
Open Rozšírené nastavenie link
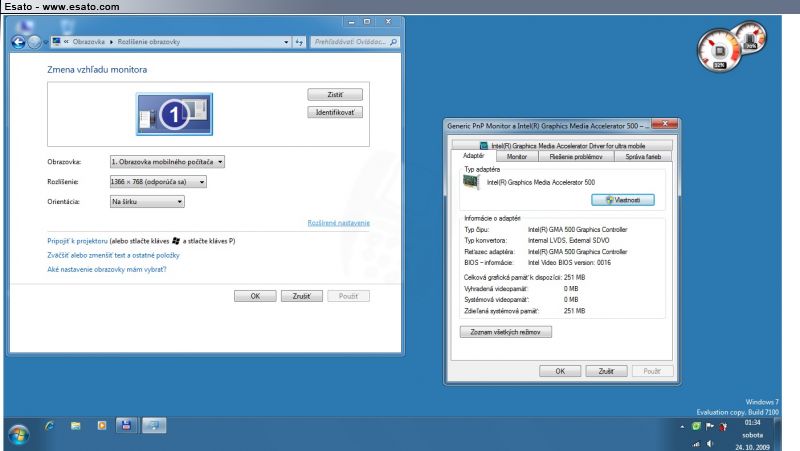[338, 223]
